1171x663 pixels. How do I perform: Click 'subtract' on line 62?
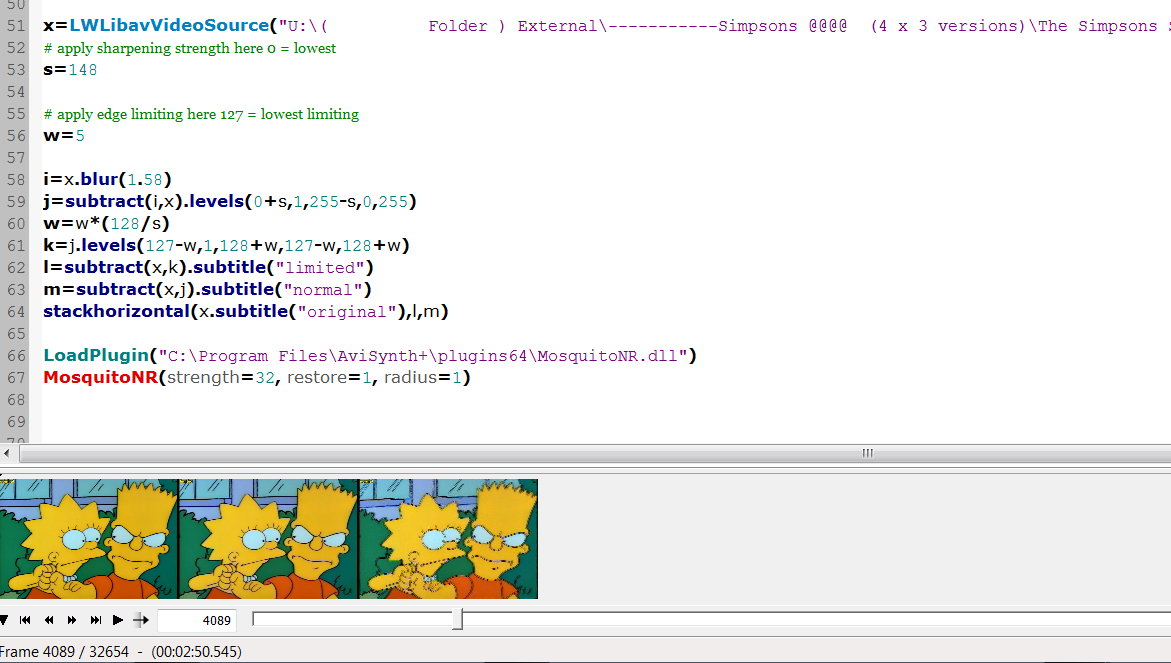(104, 267)
